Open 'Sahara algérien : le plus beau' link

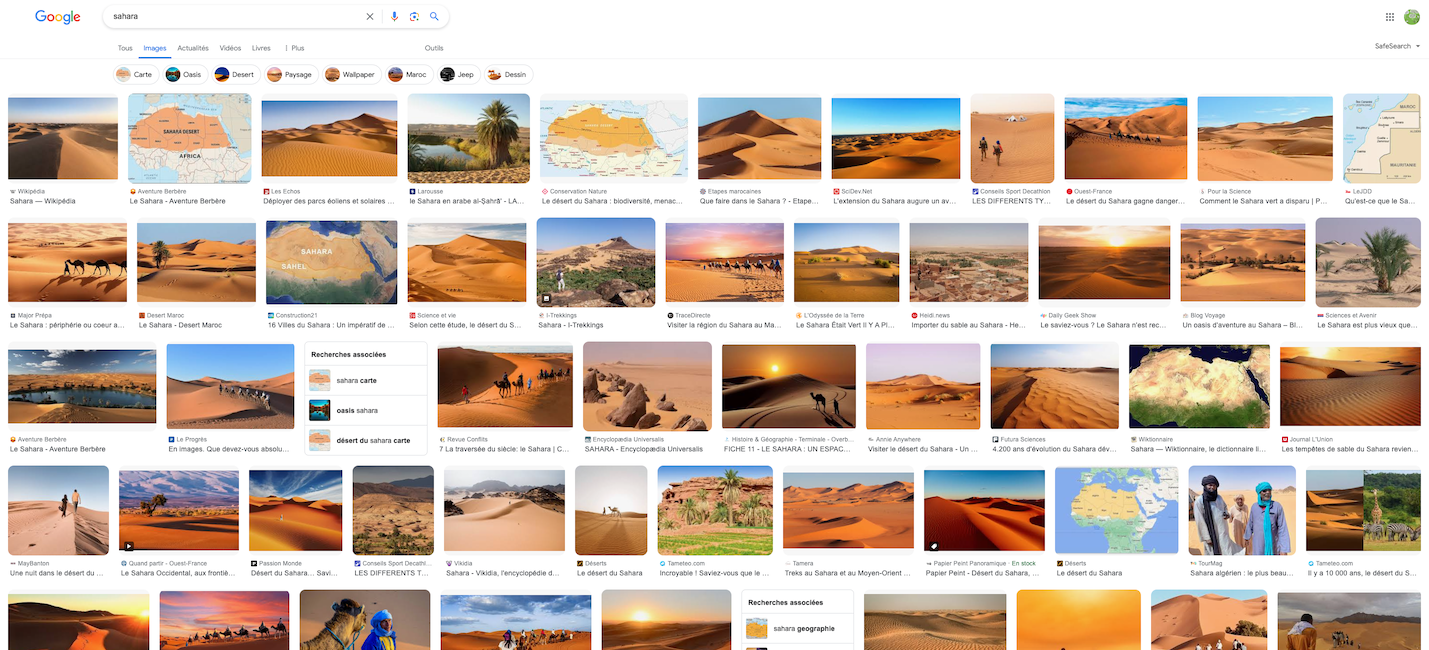1241,573
